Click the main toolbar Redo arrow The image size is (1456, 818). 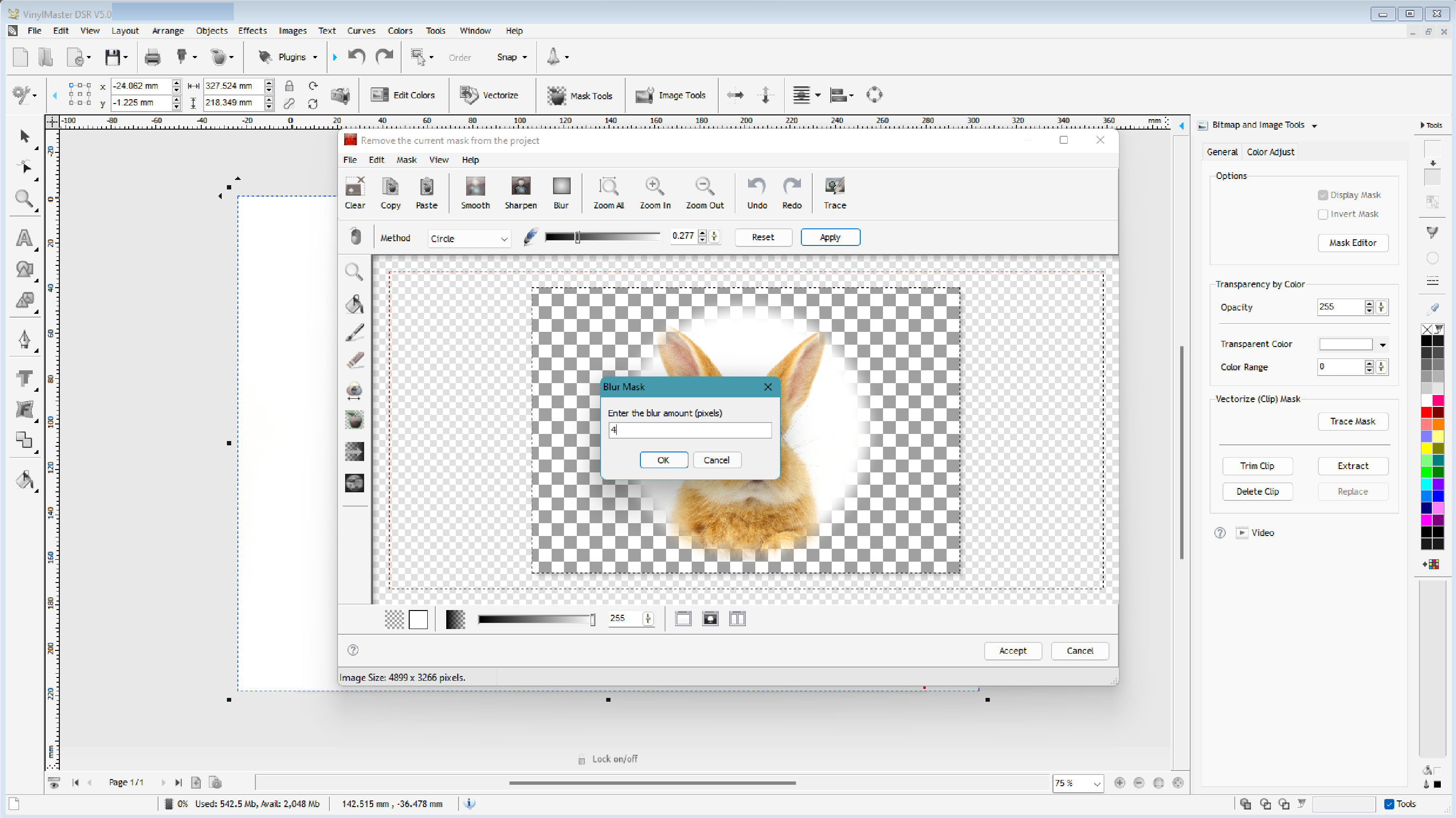(x=385, y=56)
